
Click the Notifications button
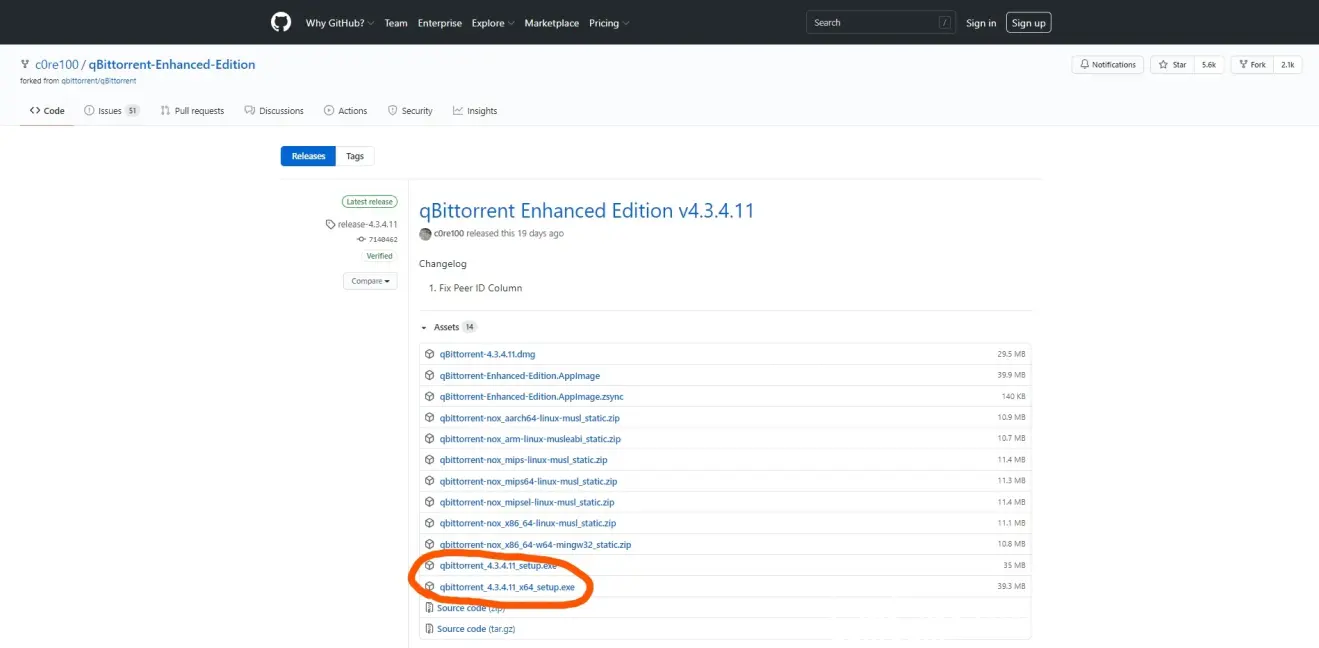(x=1108, y=65)
